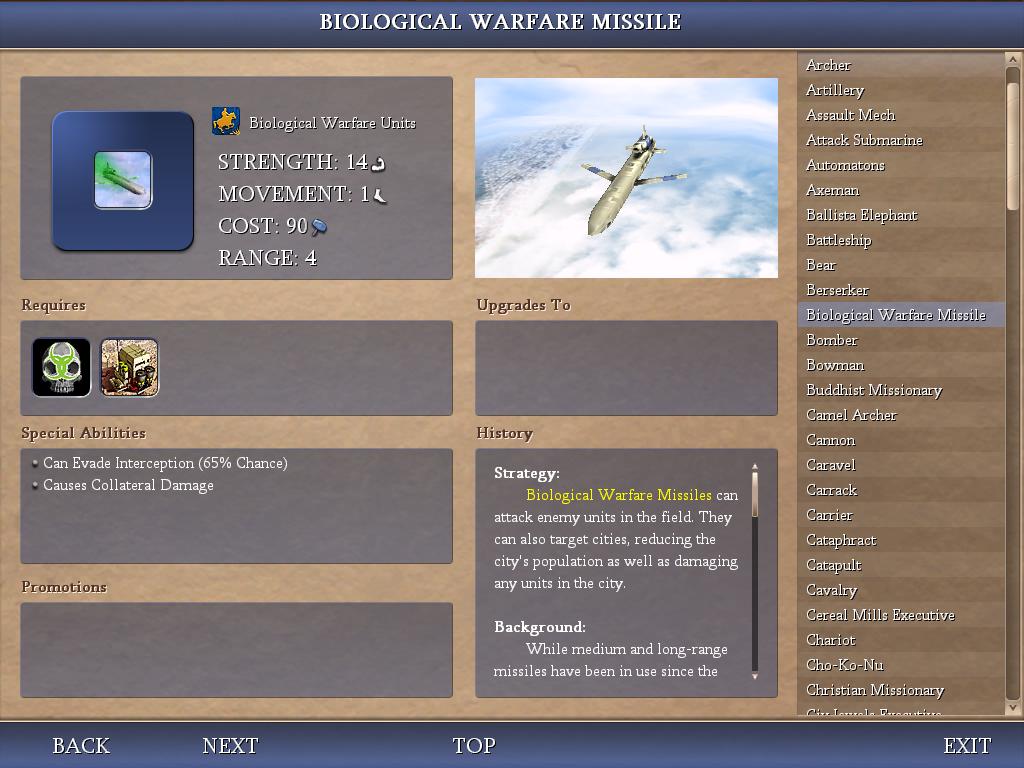Click the History panel scrollbar thumb
The image size is (1024, 768).
pyautogui.click(x=755, y=494)
